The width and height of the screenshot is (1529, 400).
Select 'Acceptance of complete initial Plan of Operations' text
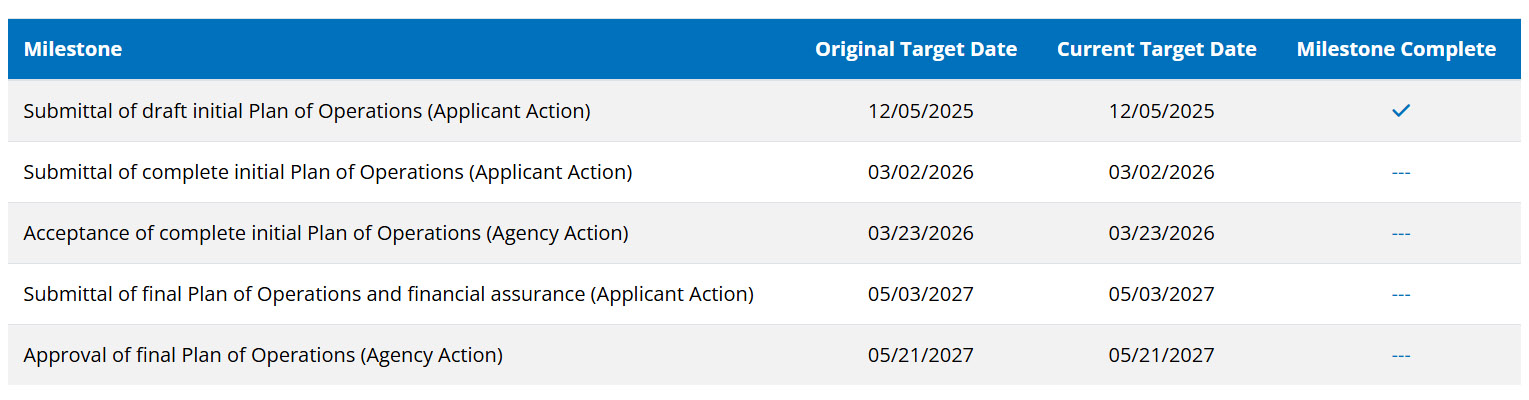tap(325, 233)
